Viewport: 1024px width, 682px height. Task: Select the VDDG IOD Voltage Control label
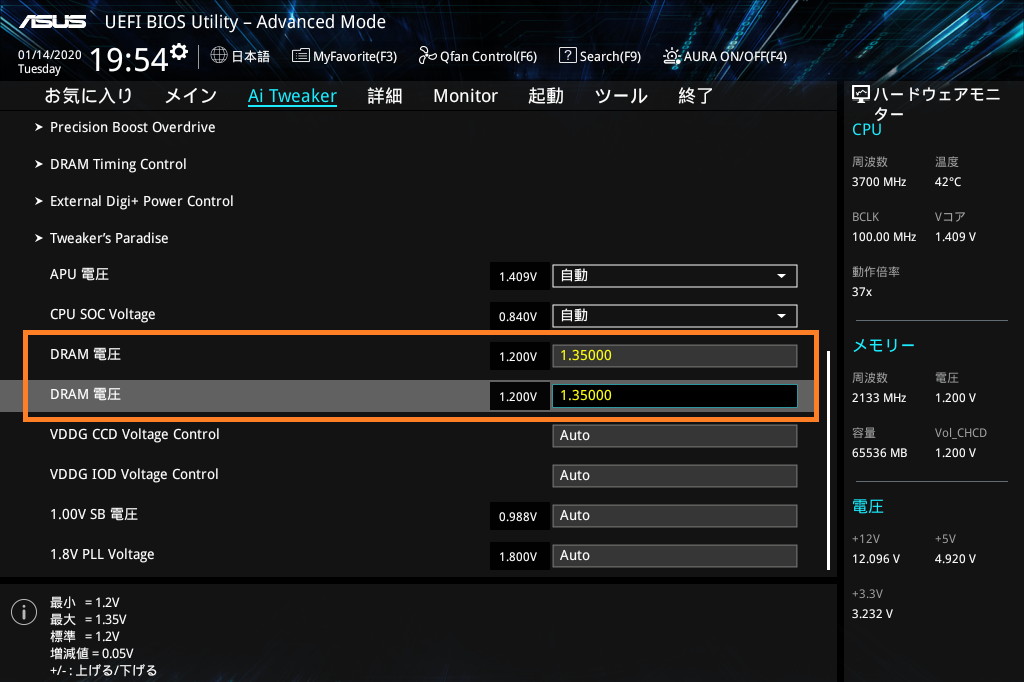click(134, 474)
